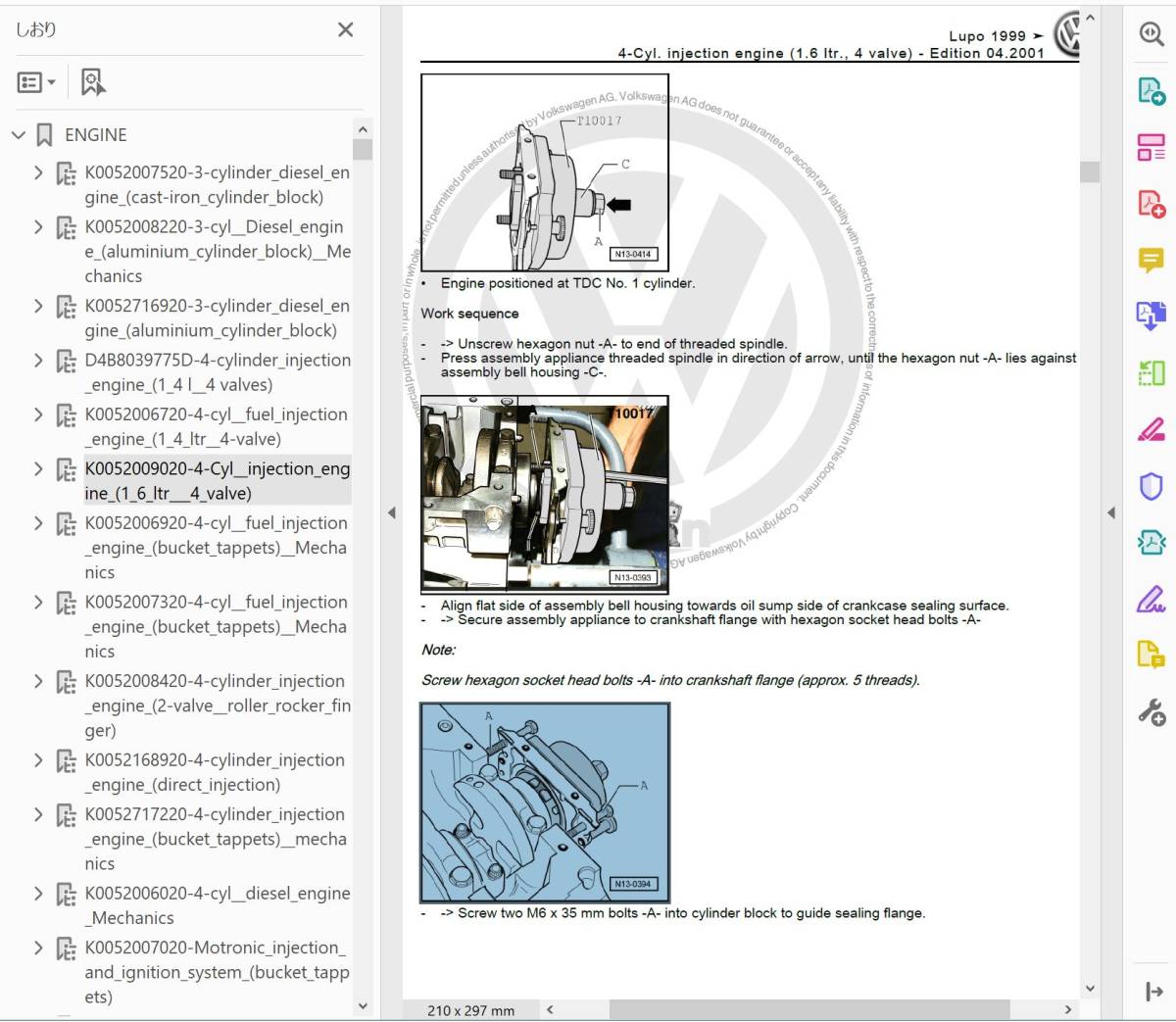
Task: Open the bookmark options dropdown menu
Action: (x=36, y=82)
